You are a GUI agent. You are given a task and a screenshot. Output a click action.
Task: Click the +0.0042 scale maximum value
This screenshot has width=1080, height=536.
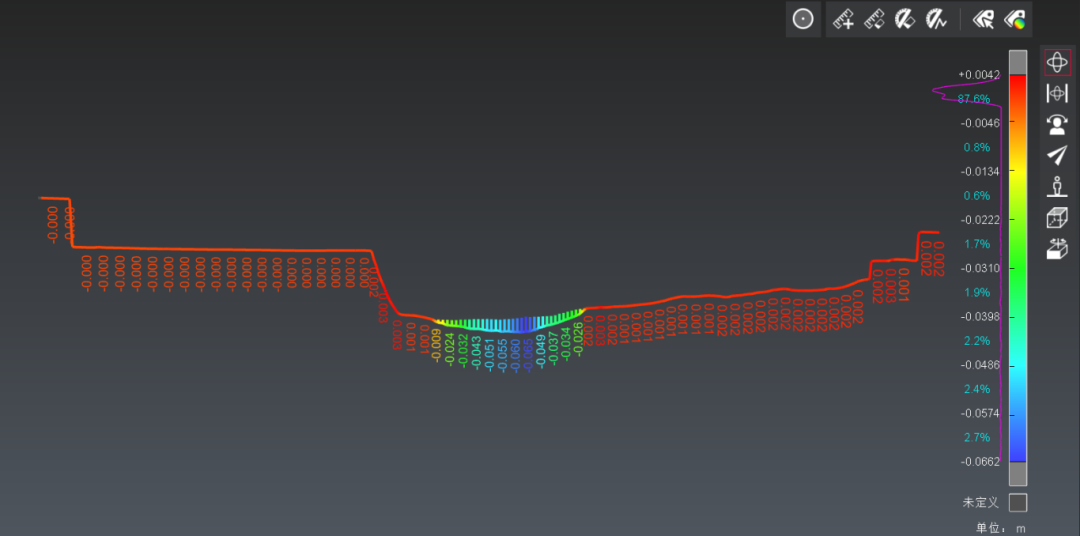pos(978,74)
